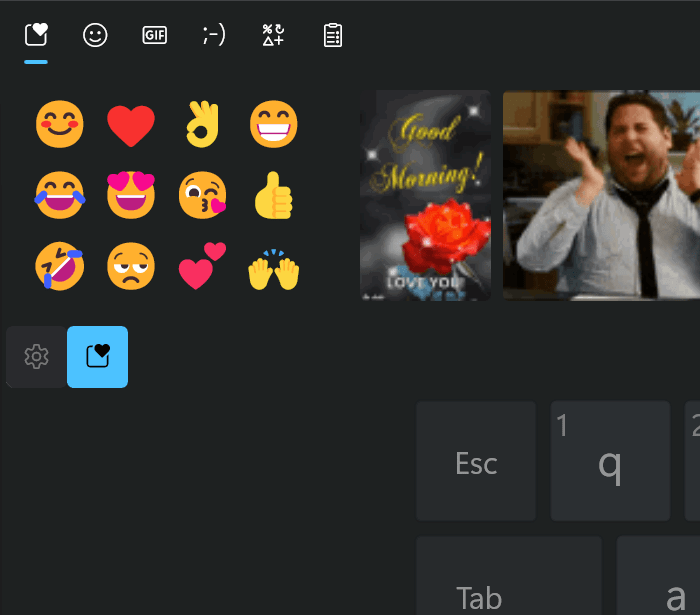Insert the red heart emoji
Viewport: 700px width, 615px height.
tap(131, 125)
